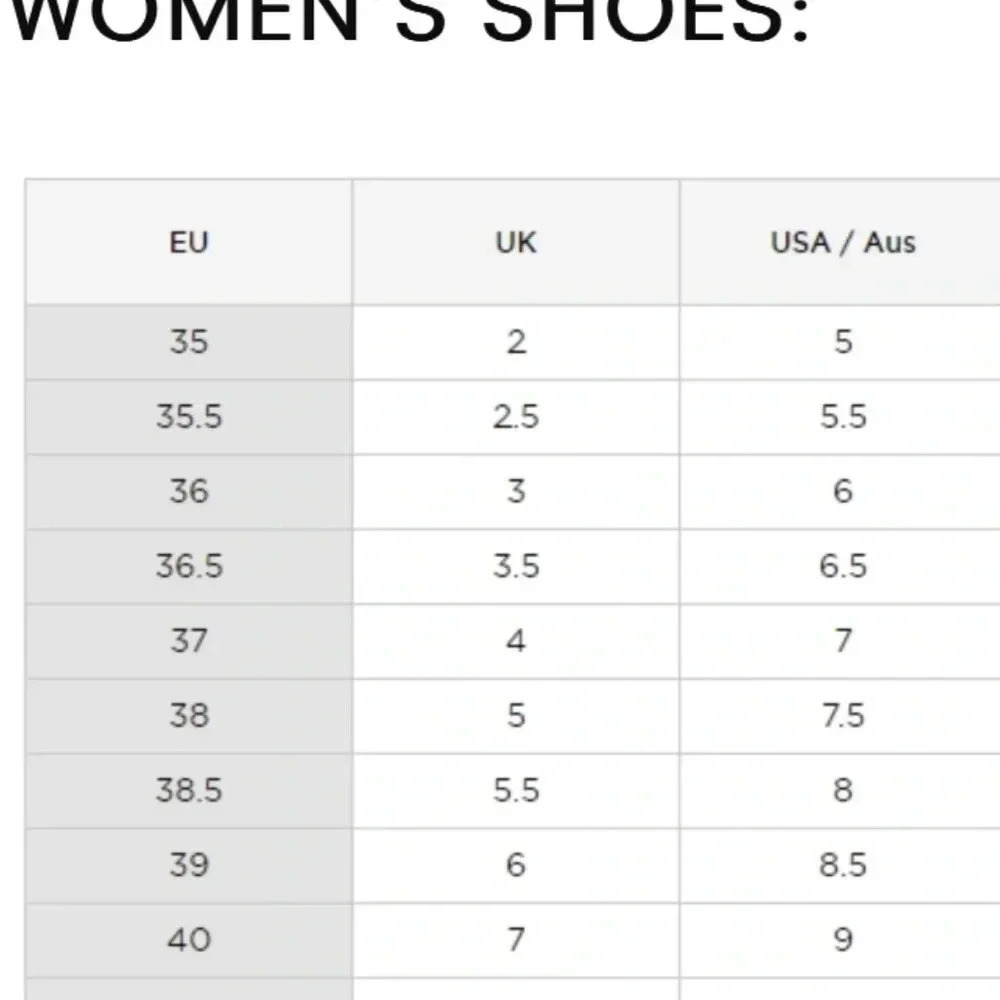Click the EU column header
Image resolution: width=1000 pixels, height=1000 pixels.
(189, 242)
